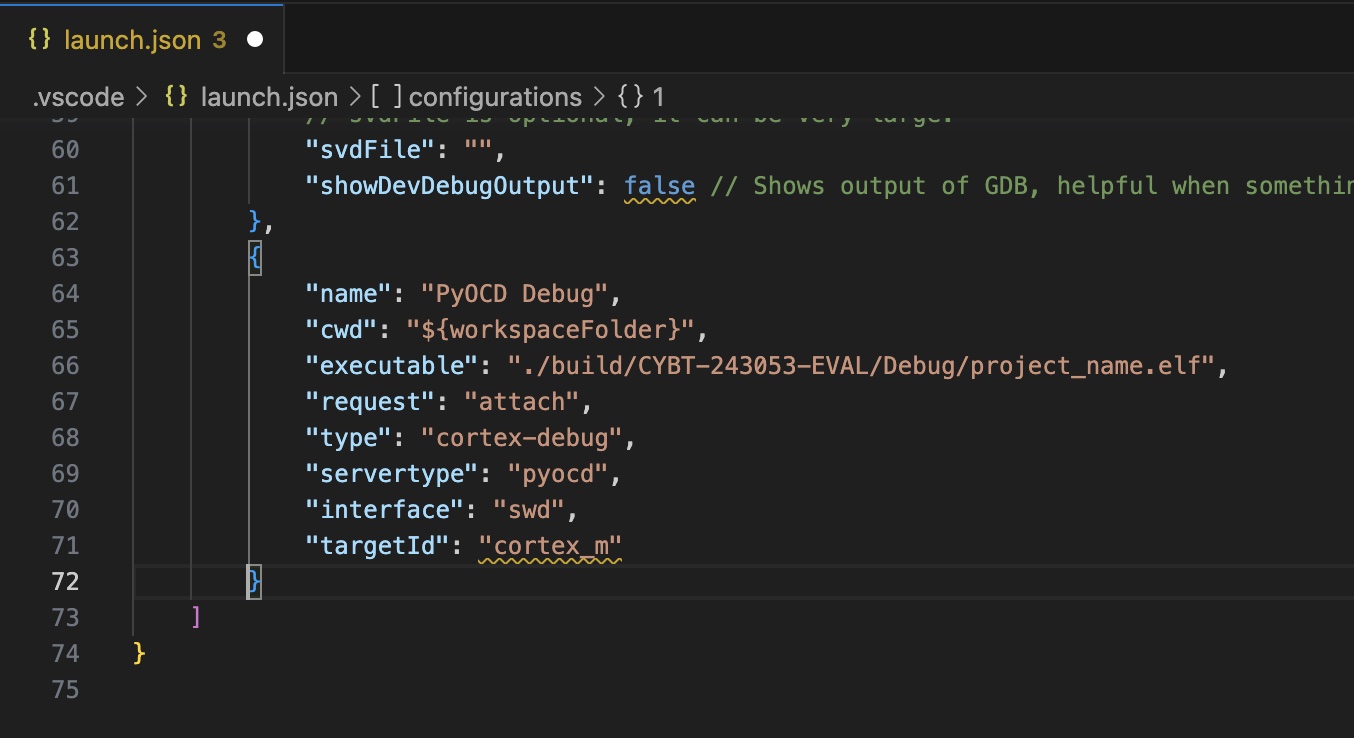The image size is (1354, 738).
Task: Select the launch.json editor tab
Action: pyautogui.click(x=142, y=40)
